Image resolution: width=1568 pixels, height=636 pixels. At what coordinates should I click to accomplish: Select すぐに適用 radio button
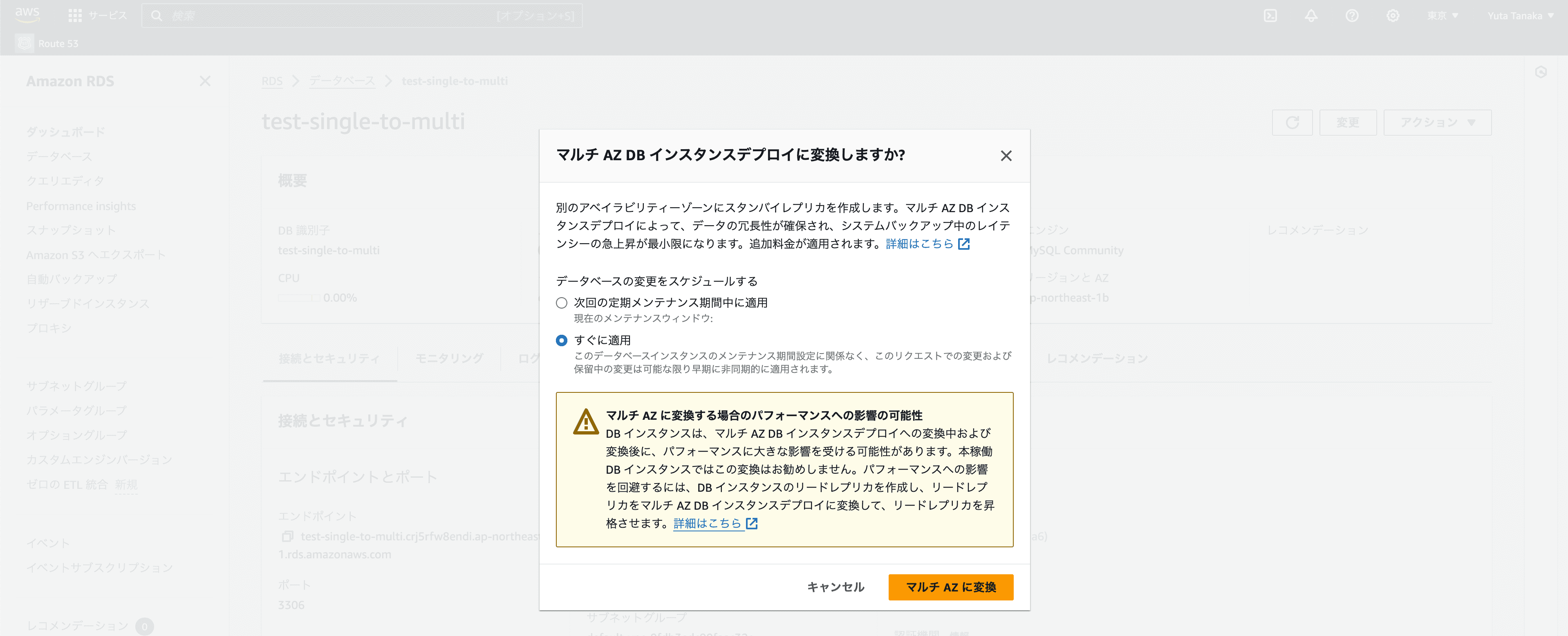tap(561, 340)
